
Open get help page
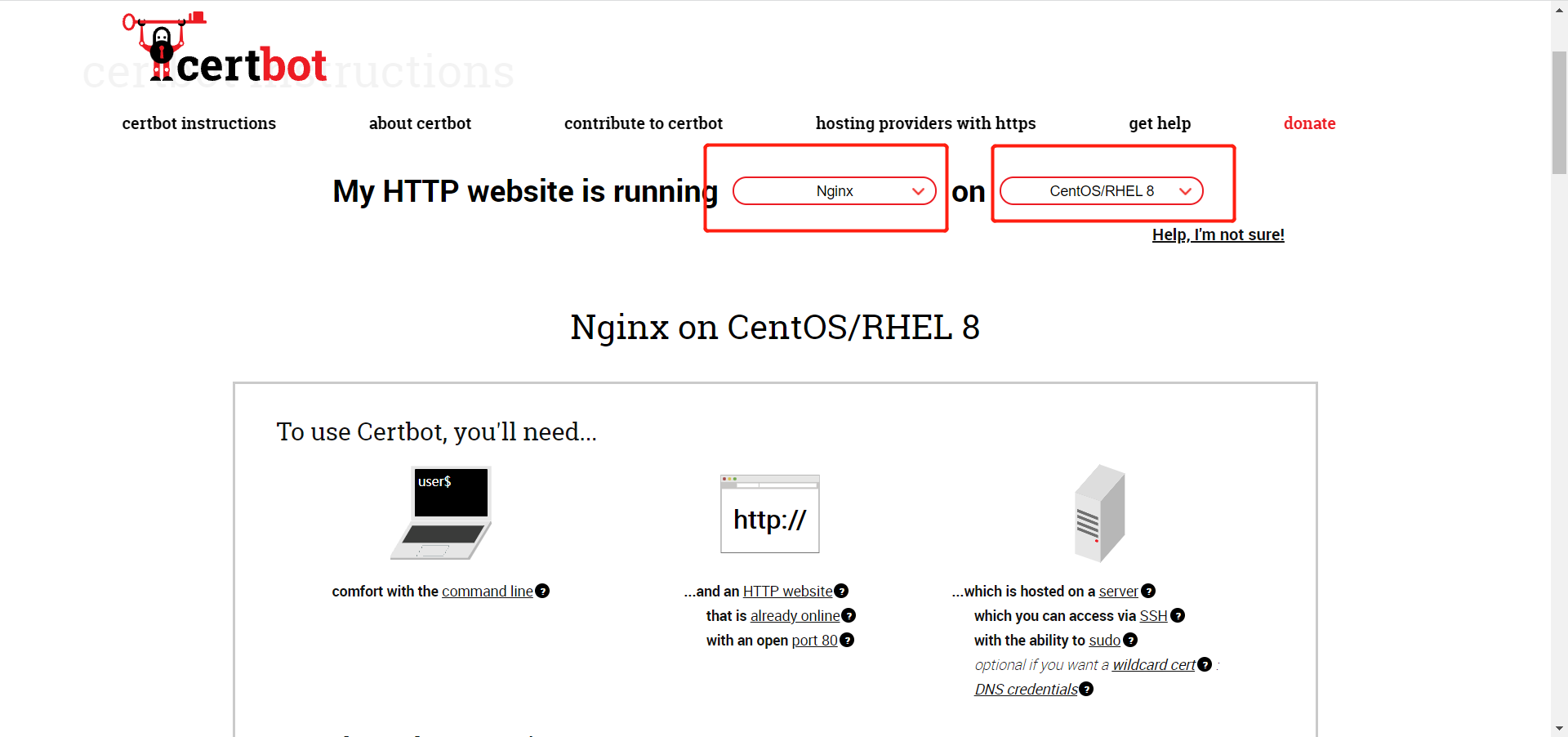[1160, 123]
